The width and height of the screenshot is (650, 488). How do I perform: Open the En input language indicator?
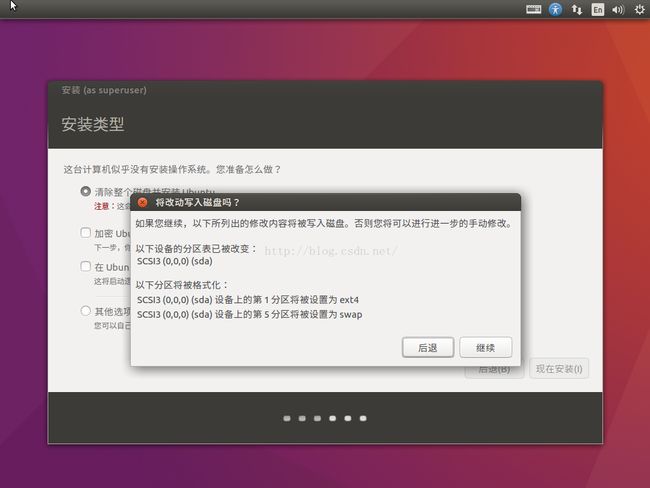[x=597, y=9]
